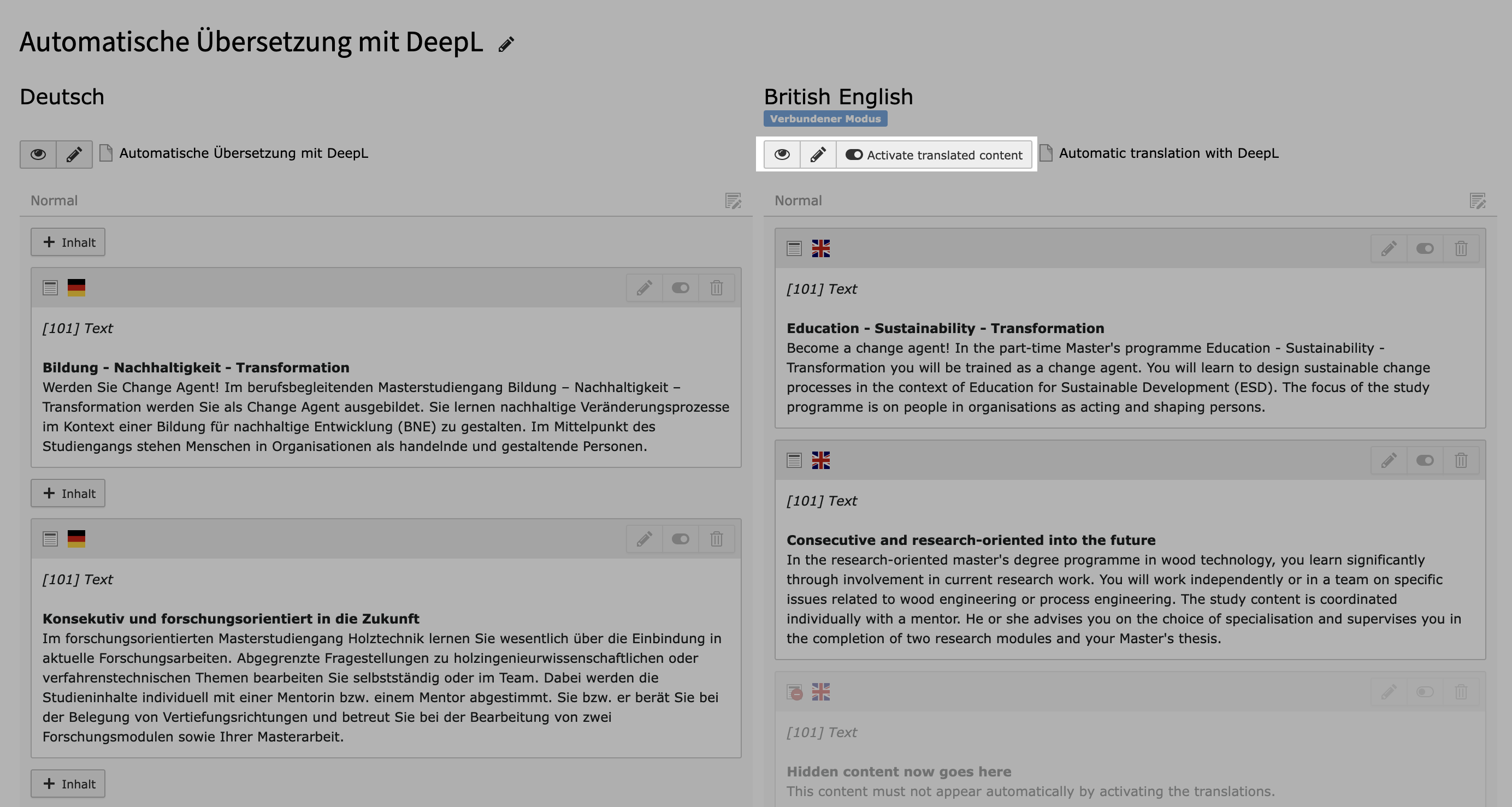This screenshot has width=1512, height=807.
Task: Select the 'British English' column heading
Action: (x=838, y=96)
